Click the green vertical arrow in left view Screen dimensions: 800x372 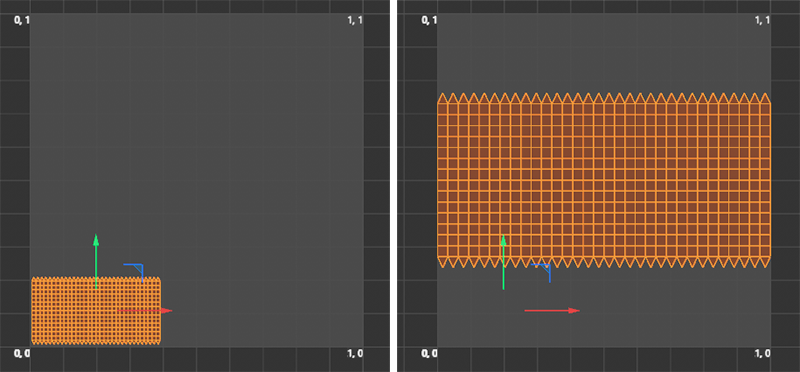coord(96,261)
